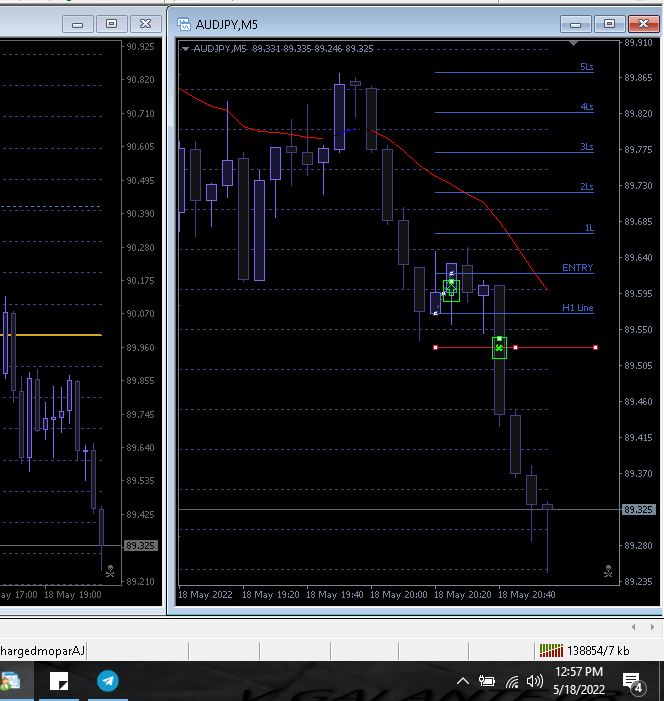Select the 4Ls level line label
Image resolution: width=664 pixels, height=701 pixels.
pyautogui.click(x=587, y=107)
